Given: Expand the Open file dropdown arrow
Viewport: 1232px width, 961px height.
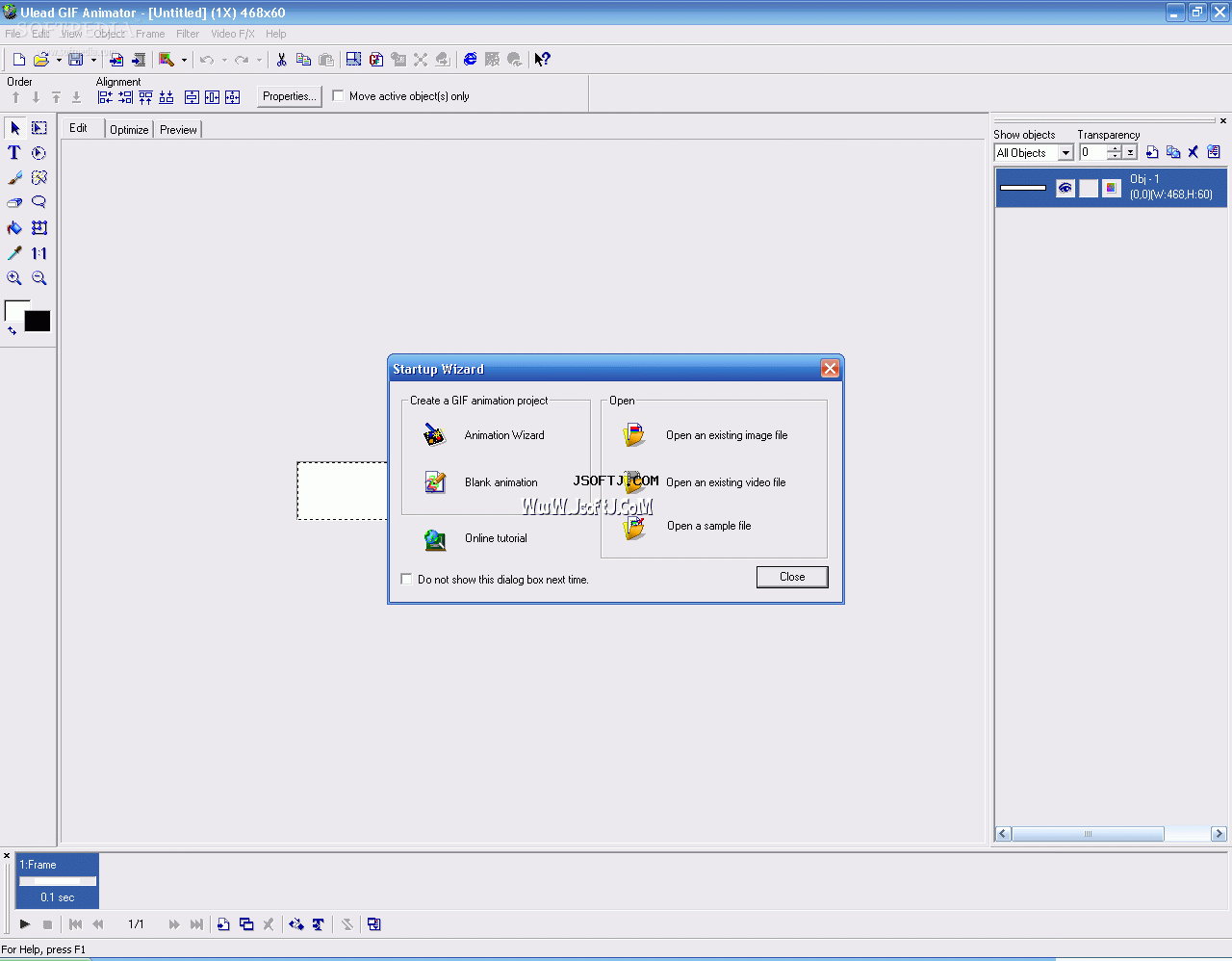Looking at the screenshot, I should [59, 60].
